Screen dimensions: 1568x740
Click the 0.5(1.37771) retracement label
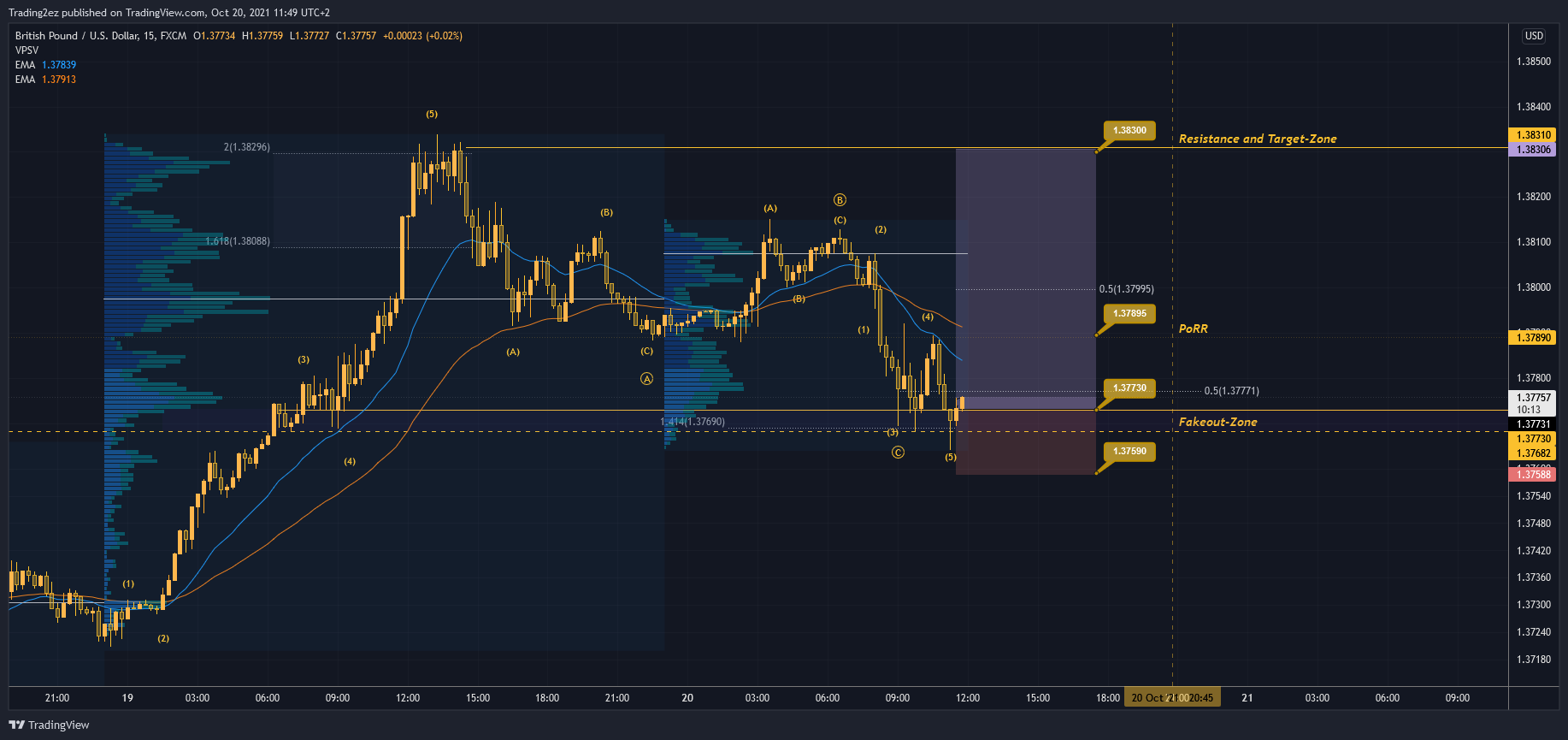(x=1232, y=391)
